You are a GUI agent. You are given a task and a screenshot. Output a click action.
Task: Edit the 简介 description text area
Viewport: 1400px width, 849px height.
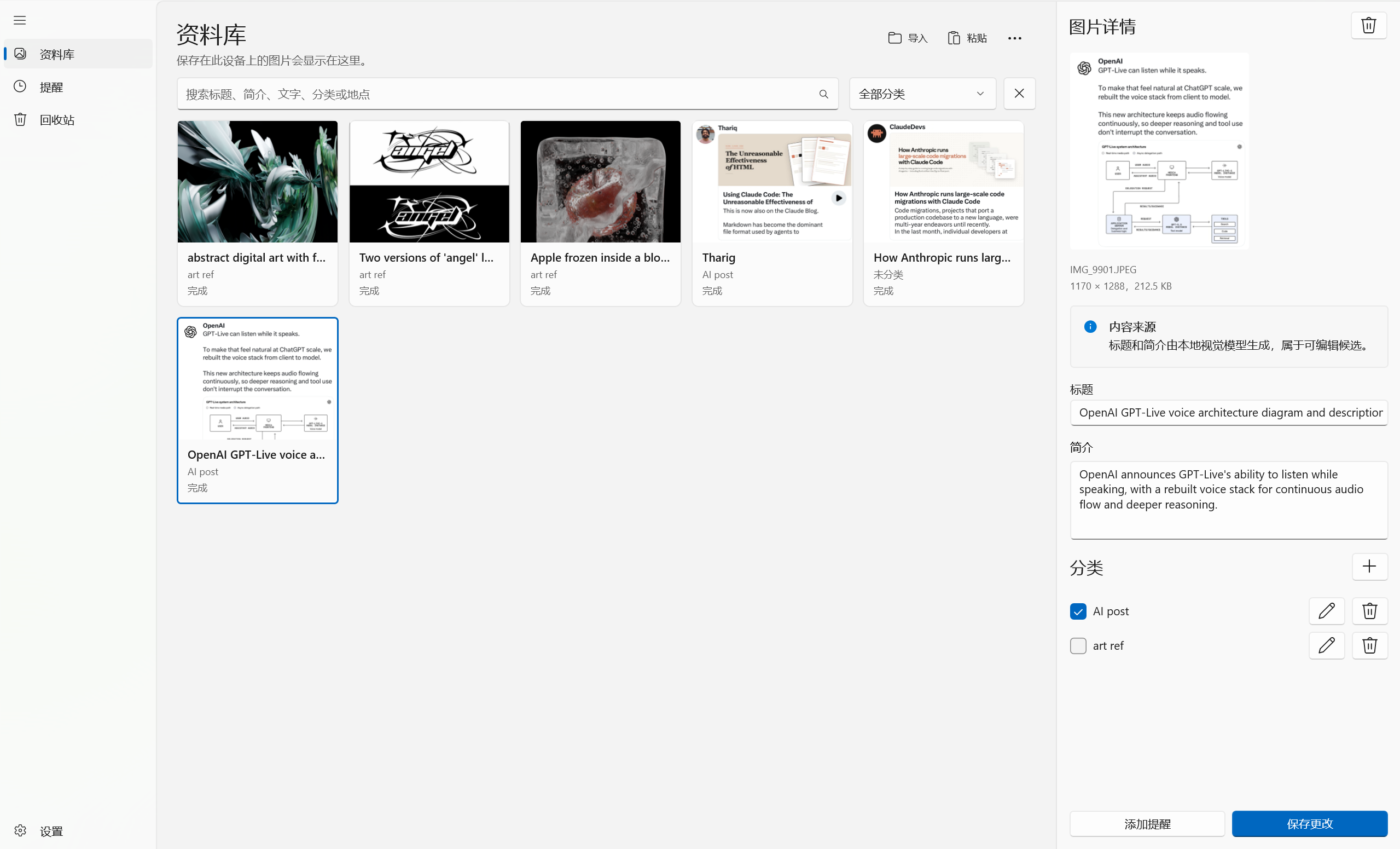tap(1228, 500)
